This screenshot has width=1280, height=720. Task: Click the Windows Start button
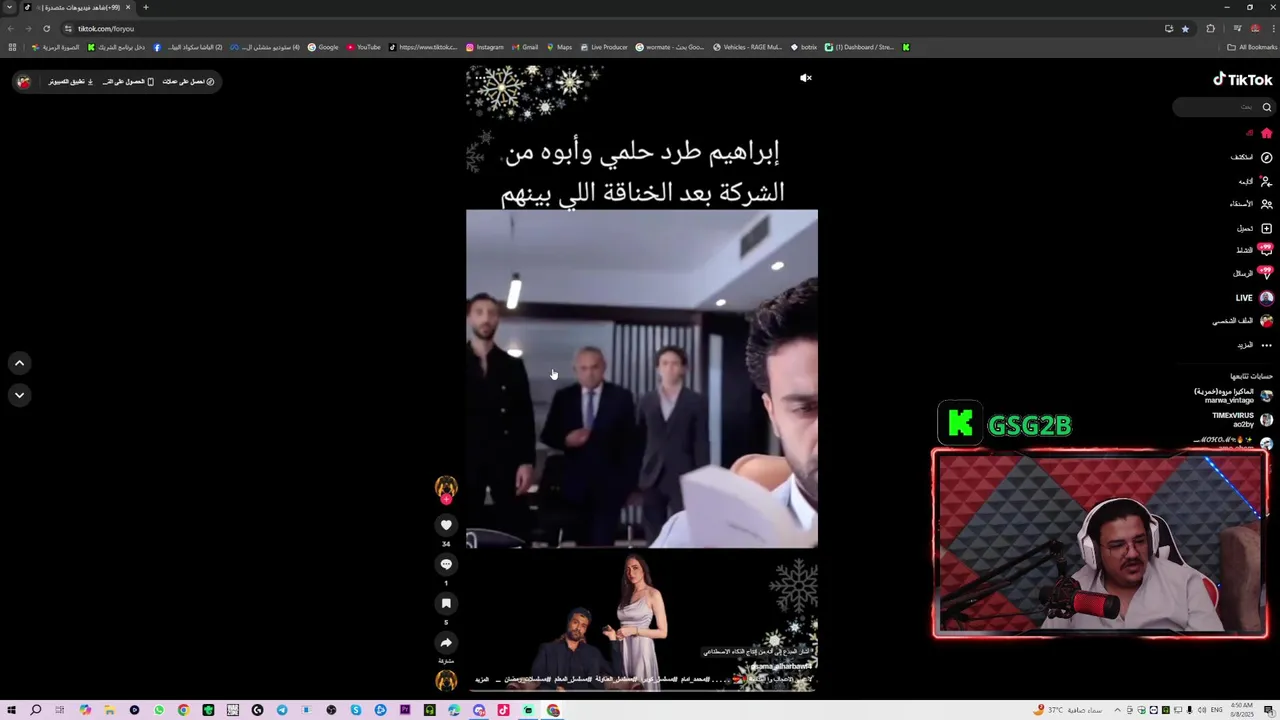[11, 710]
